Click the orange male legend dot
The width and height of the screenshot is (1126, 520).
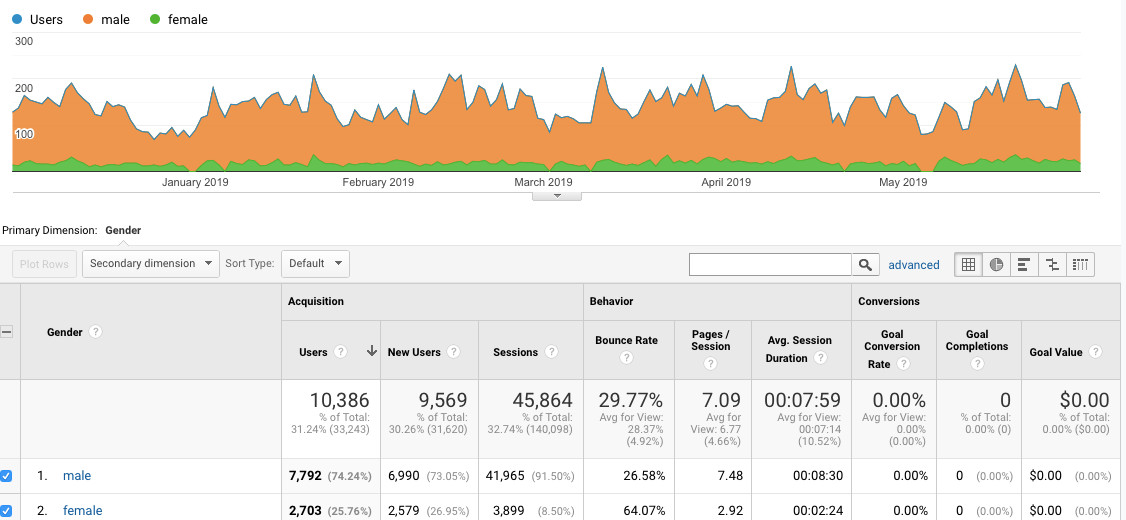point(88,20)
